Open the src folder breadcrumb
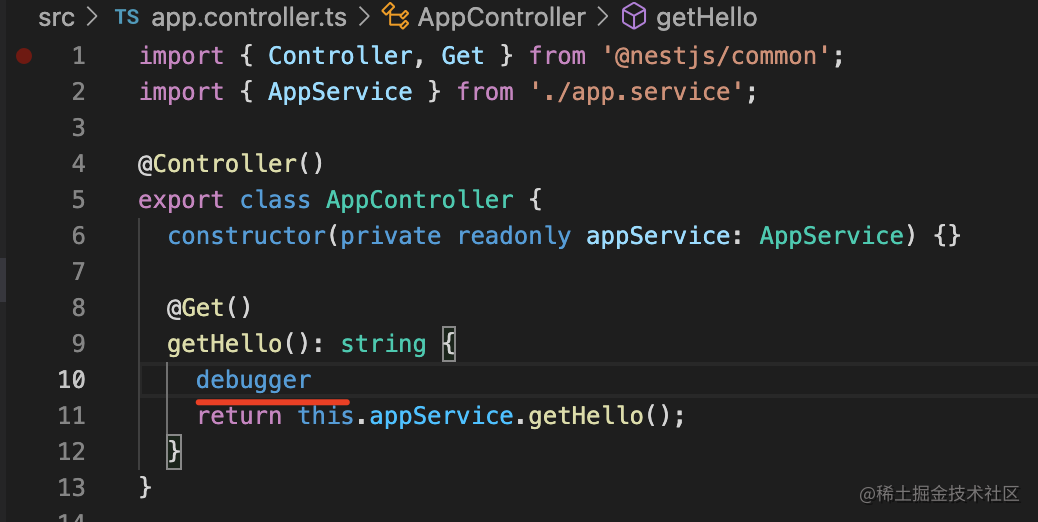The image size is (1038, 522). click(x=57, y=17)
